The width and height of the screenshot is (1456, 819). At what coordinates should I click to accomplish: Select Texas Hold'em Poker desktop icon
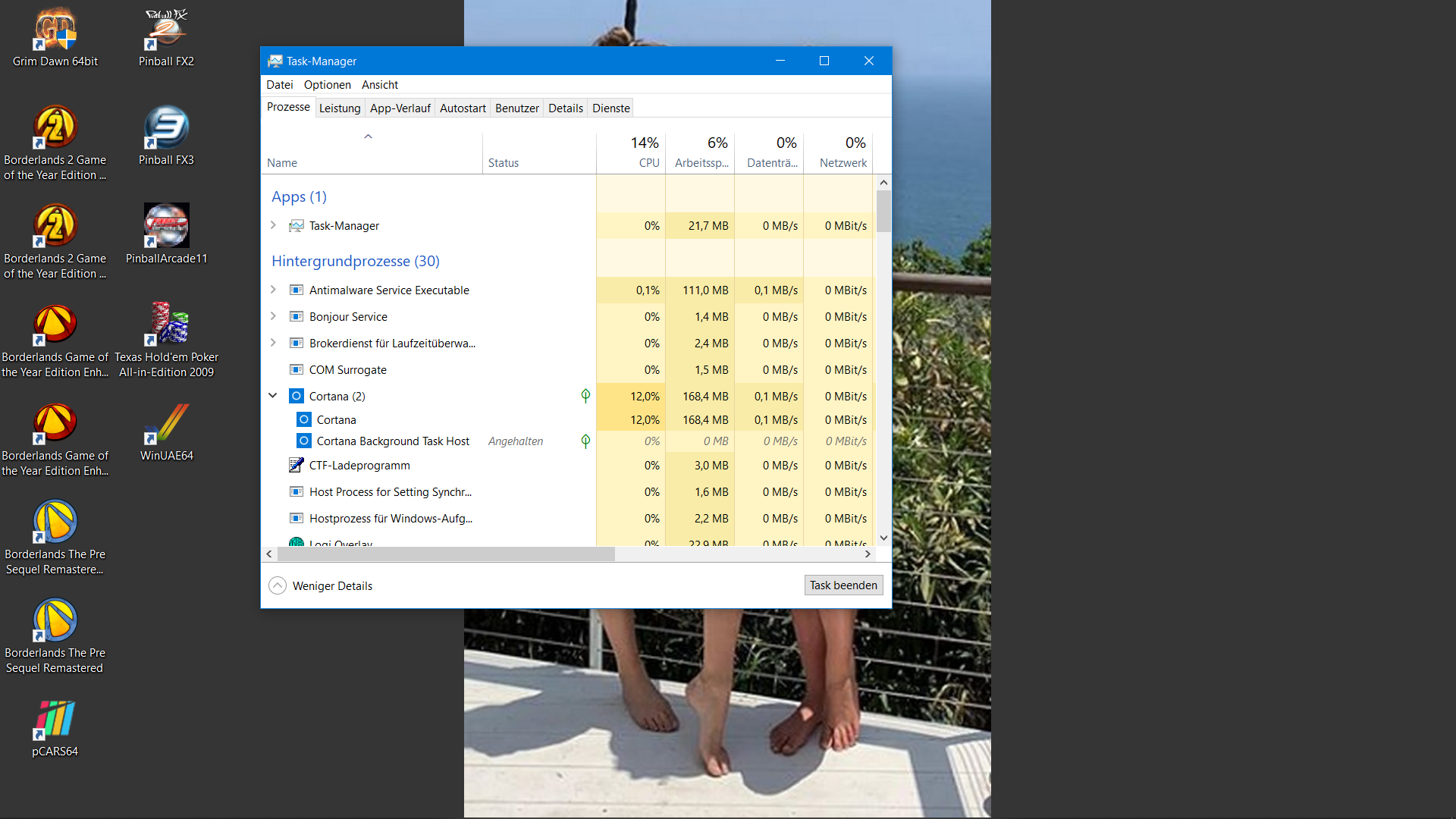pyautogui.click(x=166, y=326)
